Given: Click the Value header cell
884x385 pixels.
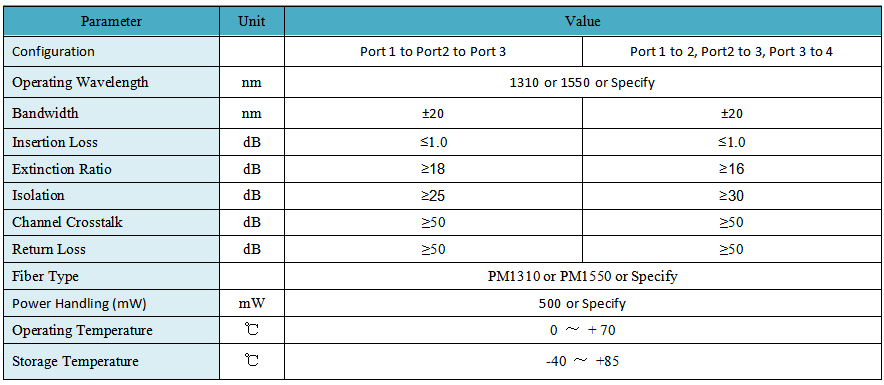Looking at the screenshot, I should pos(583,21).
